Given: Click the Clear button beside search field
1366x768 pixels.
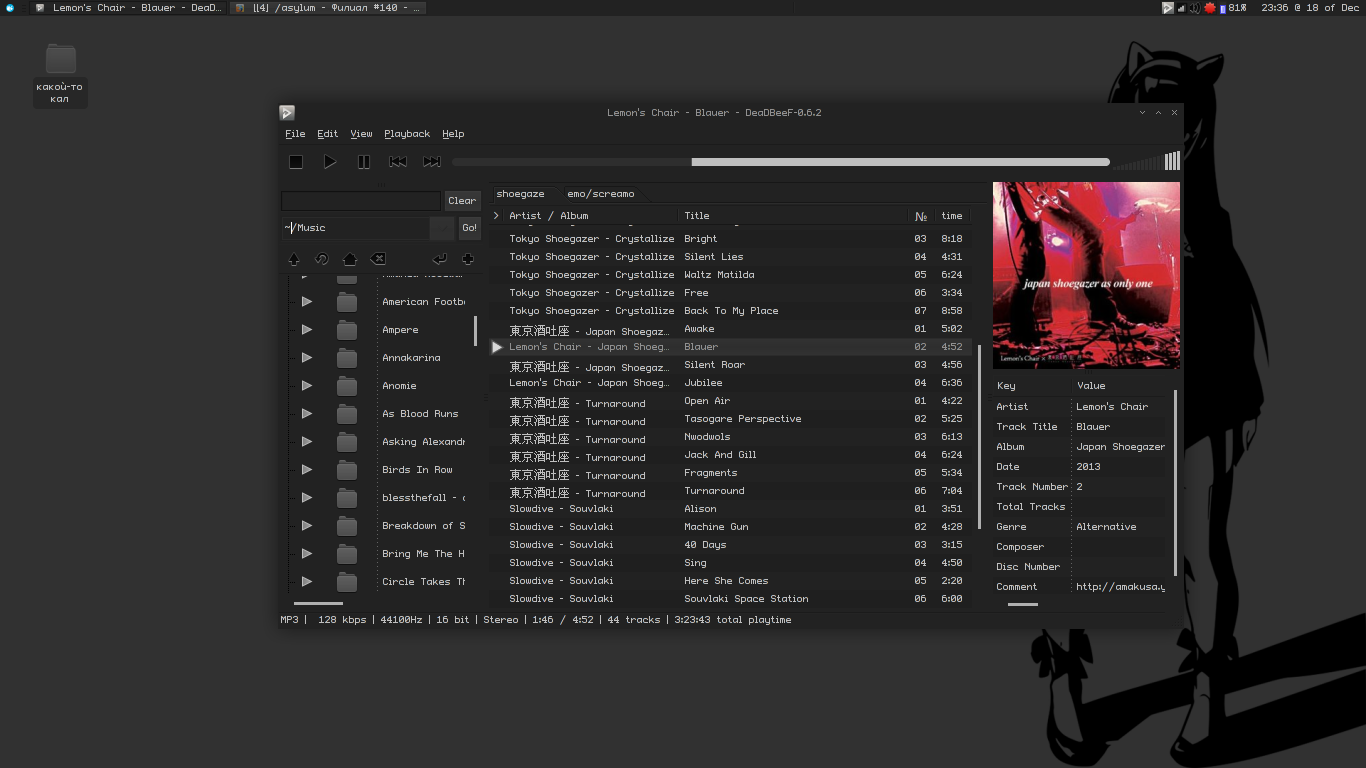Looking at the screenshot, I should point(462,201).
